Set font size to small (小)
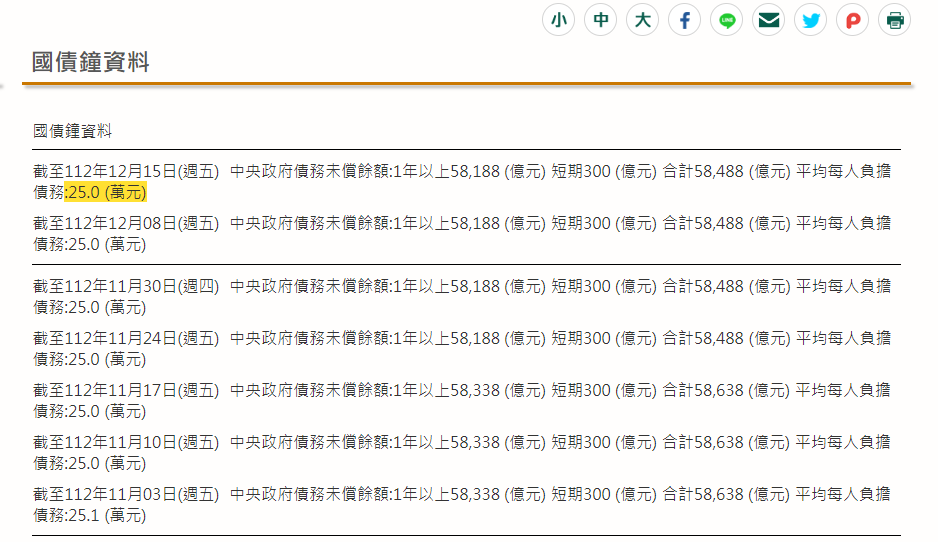938x542 pixels. (559, 20)
